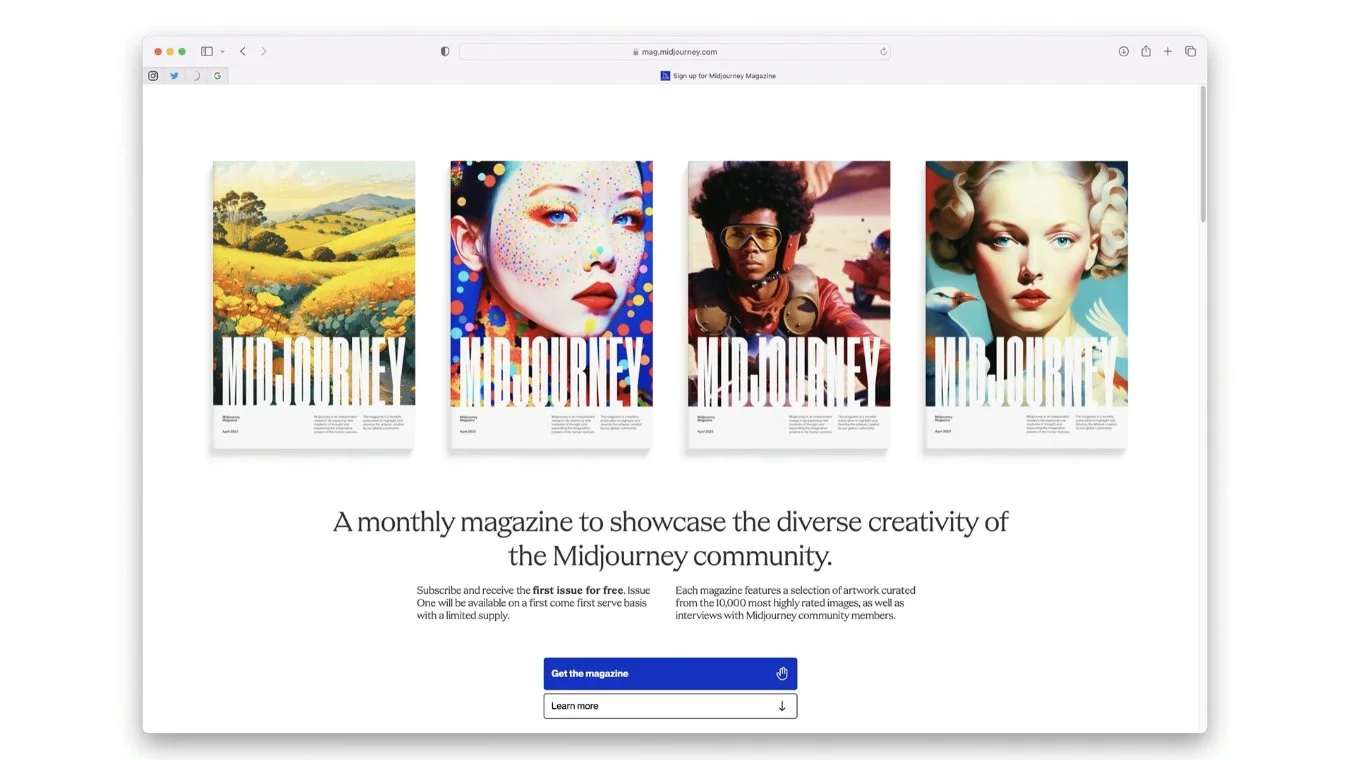Open the afro goggles pilot magazine cover
Viewport: 1354px width, 760px height.
coord(789,306)
